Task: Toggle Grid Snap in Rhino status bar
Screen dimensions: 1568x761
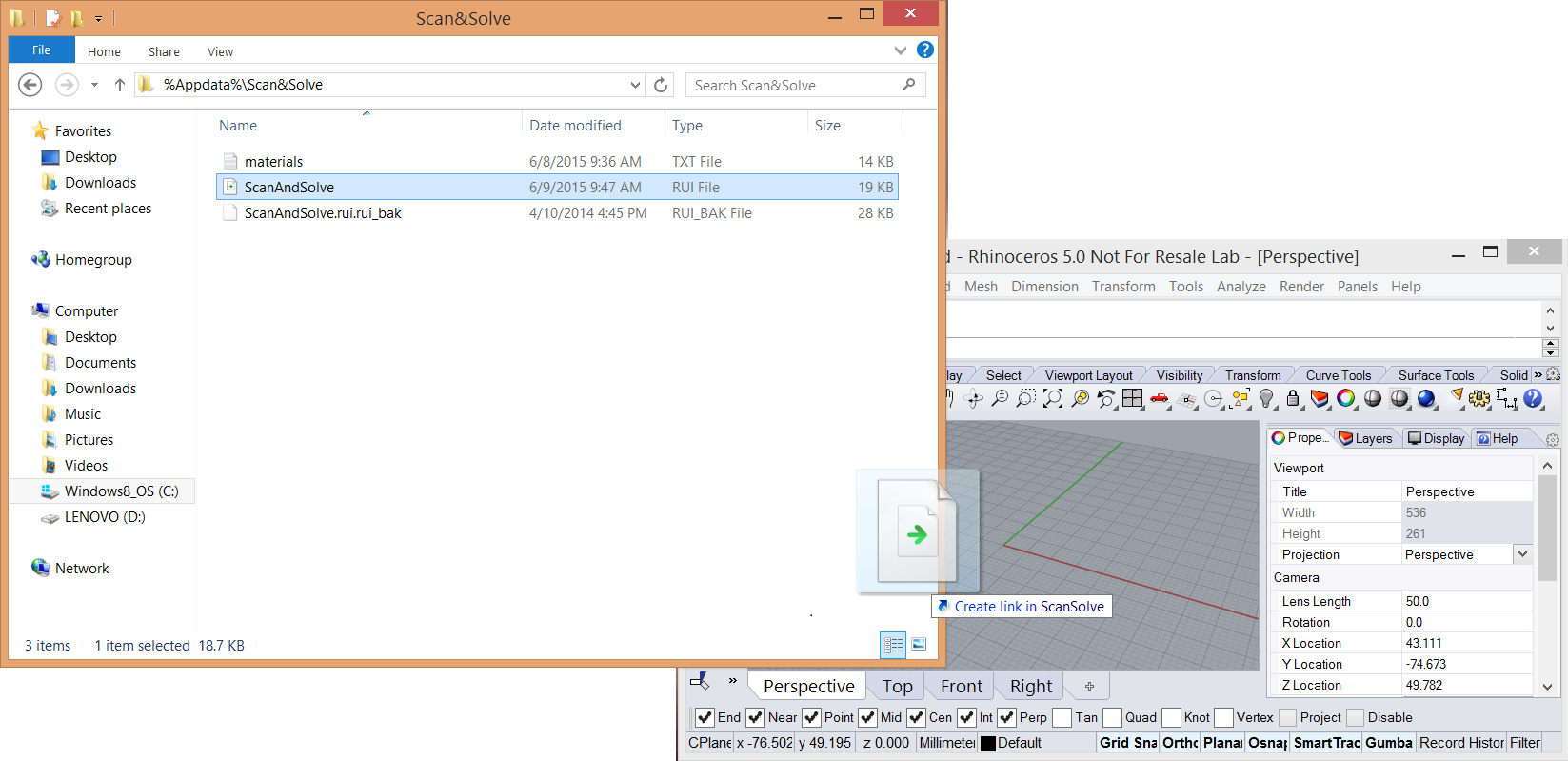Action: coord(1128,743)
